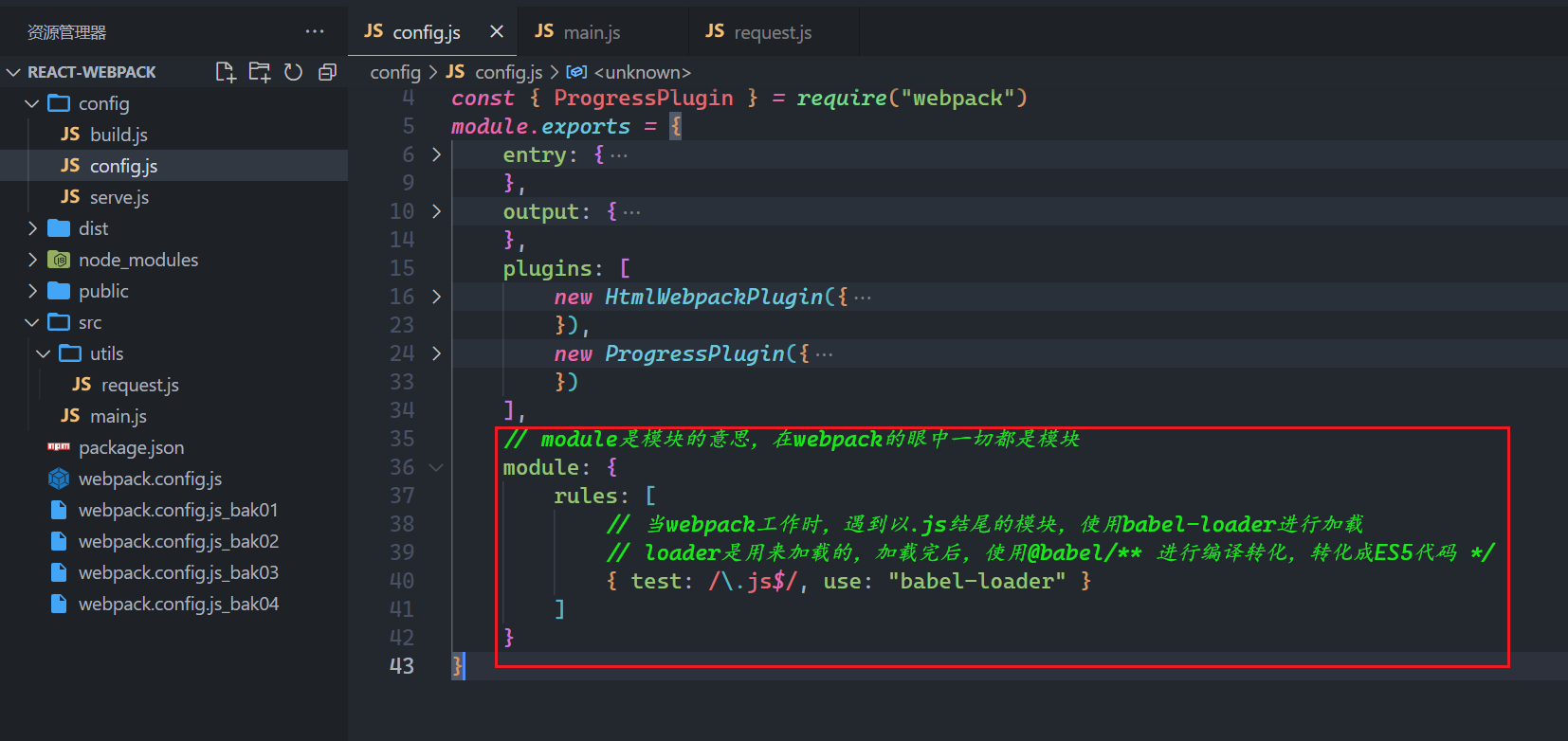The height and width of the screenshot is (741, 1568).
Task: Click the dist folder icon
Action: 59,228
